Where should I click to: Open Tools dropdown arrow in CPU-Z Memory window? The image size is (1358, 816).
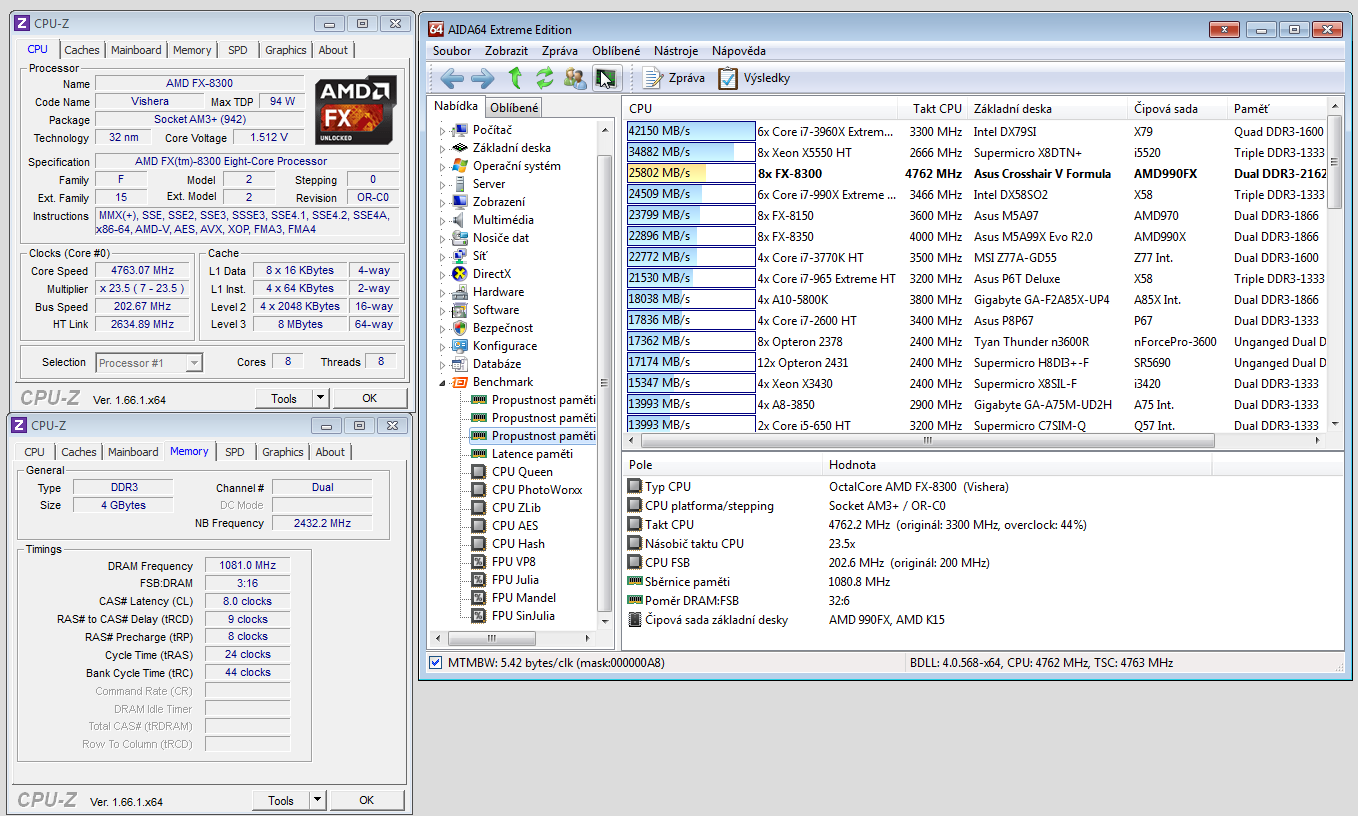317,800
